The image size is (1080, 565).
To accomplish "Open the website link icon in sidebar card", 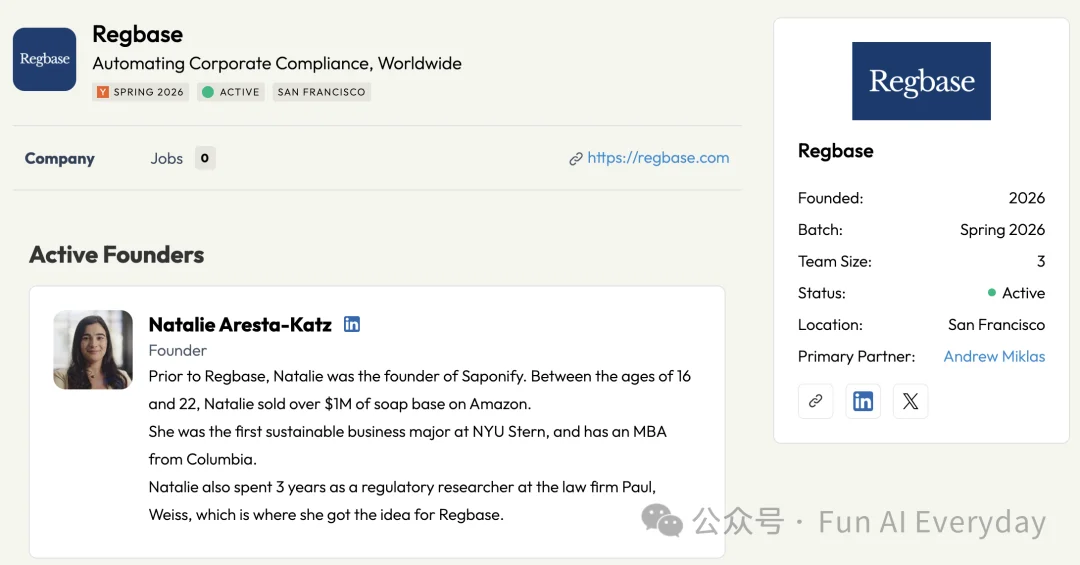I will point(816,401).
